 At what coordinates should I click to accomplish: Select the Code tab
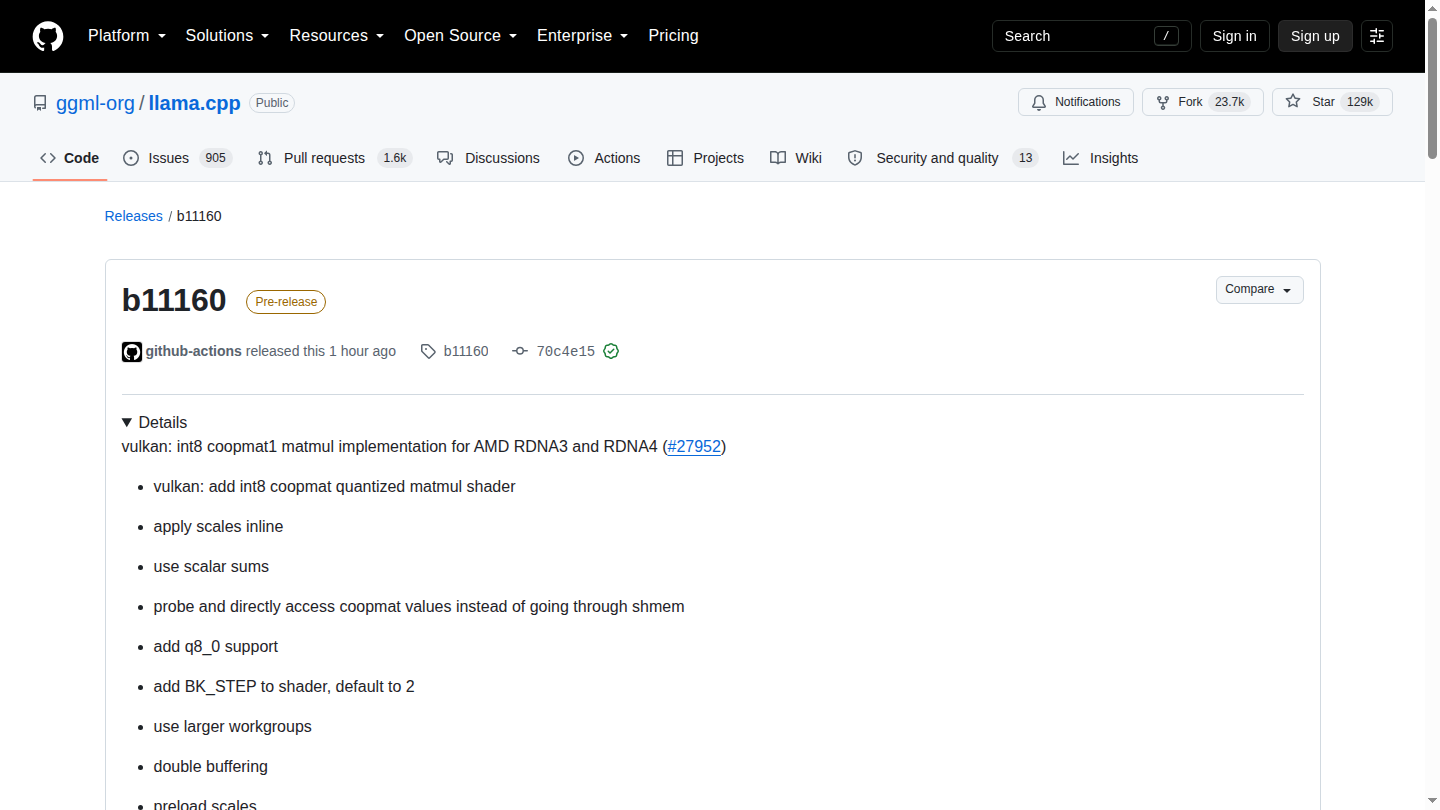pos(70,158)
